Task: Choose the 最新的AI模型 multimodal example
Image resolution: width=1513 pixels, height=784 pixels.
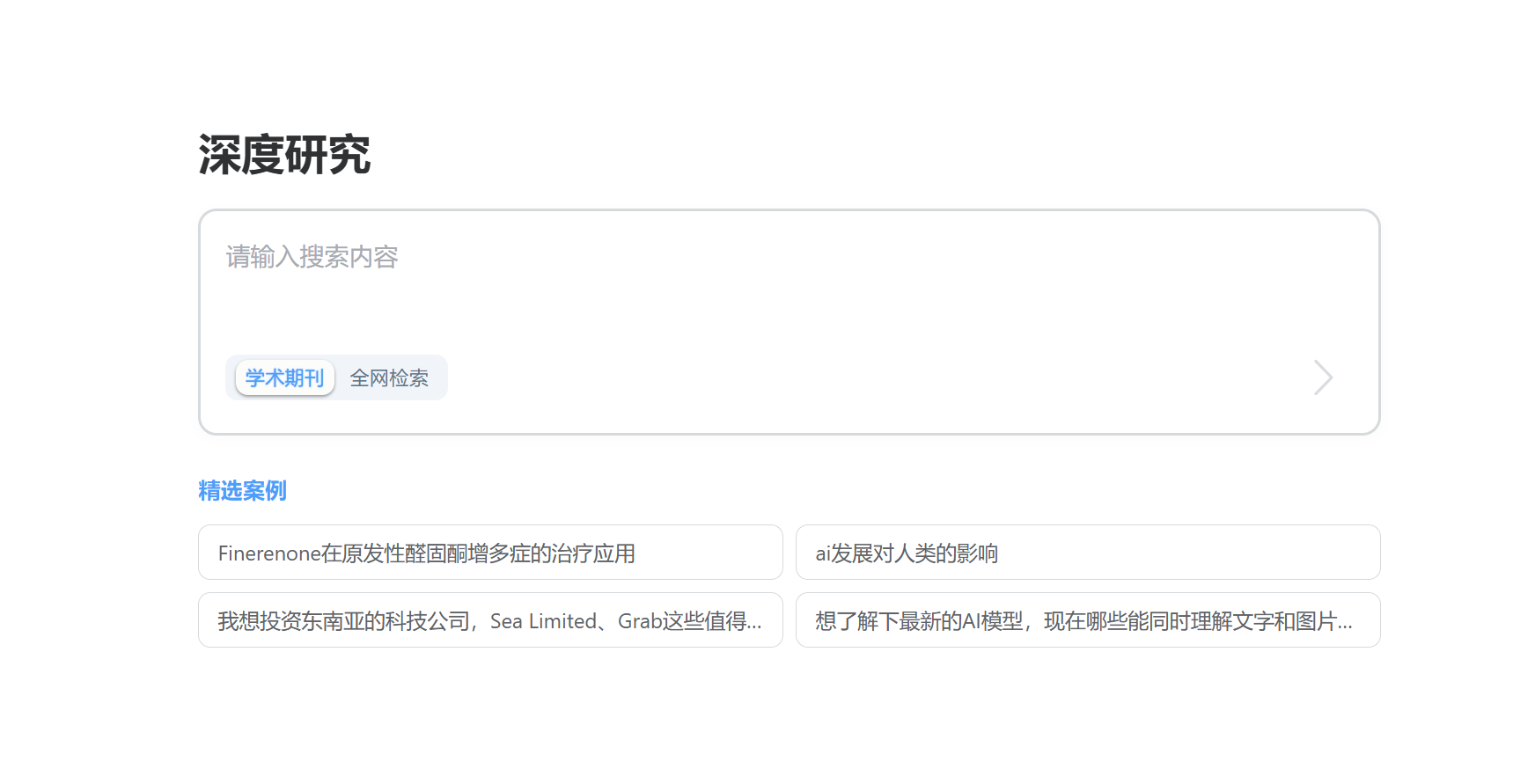Action: click(x=1087, y=620)
